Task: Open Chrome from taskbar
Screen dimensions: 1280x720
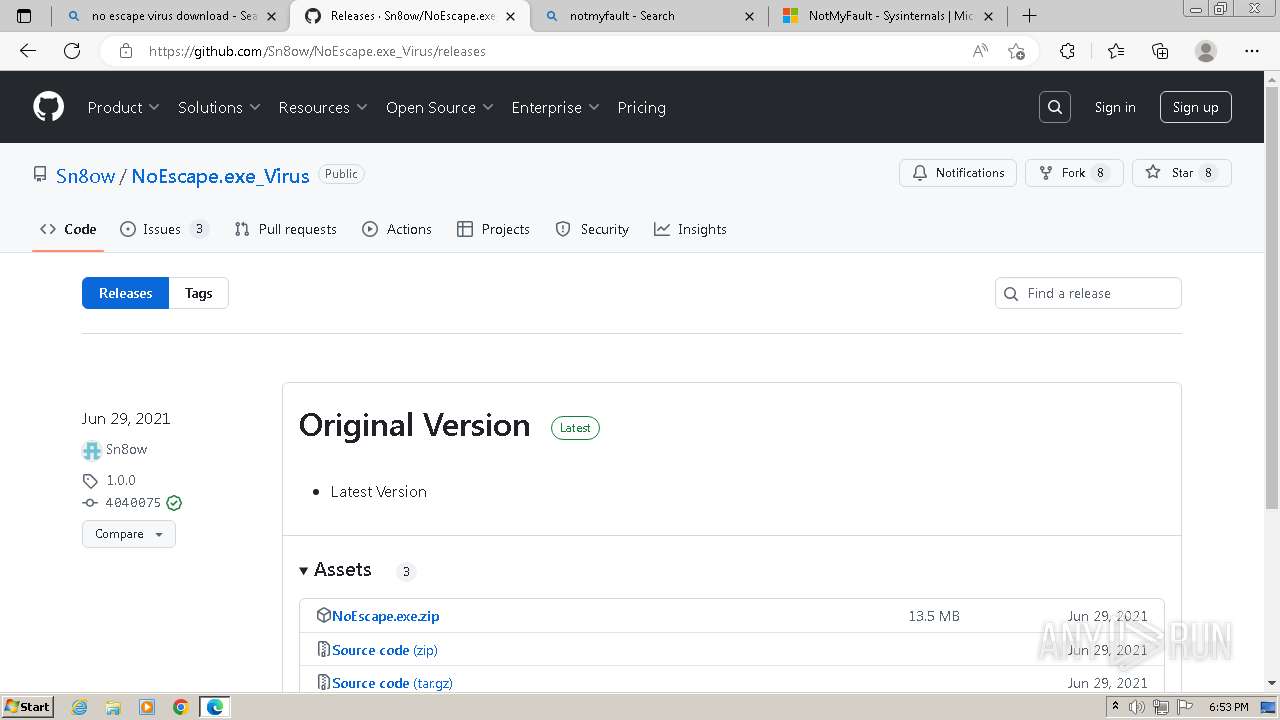Action: tap(181, 707)
